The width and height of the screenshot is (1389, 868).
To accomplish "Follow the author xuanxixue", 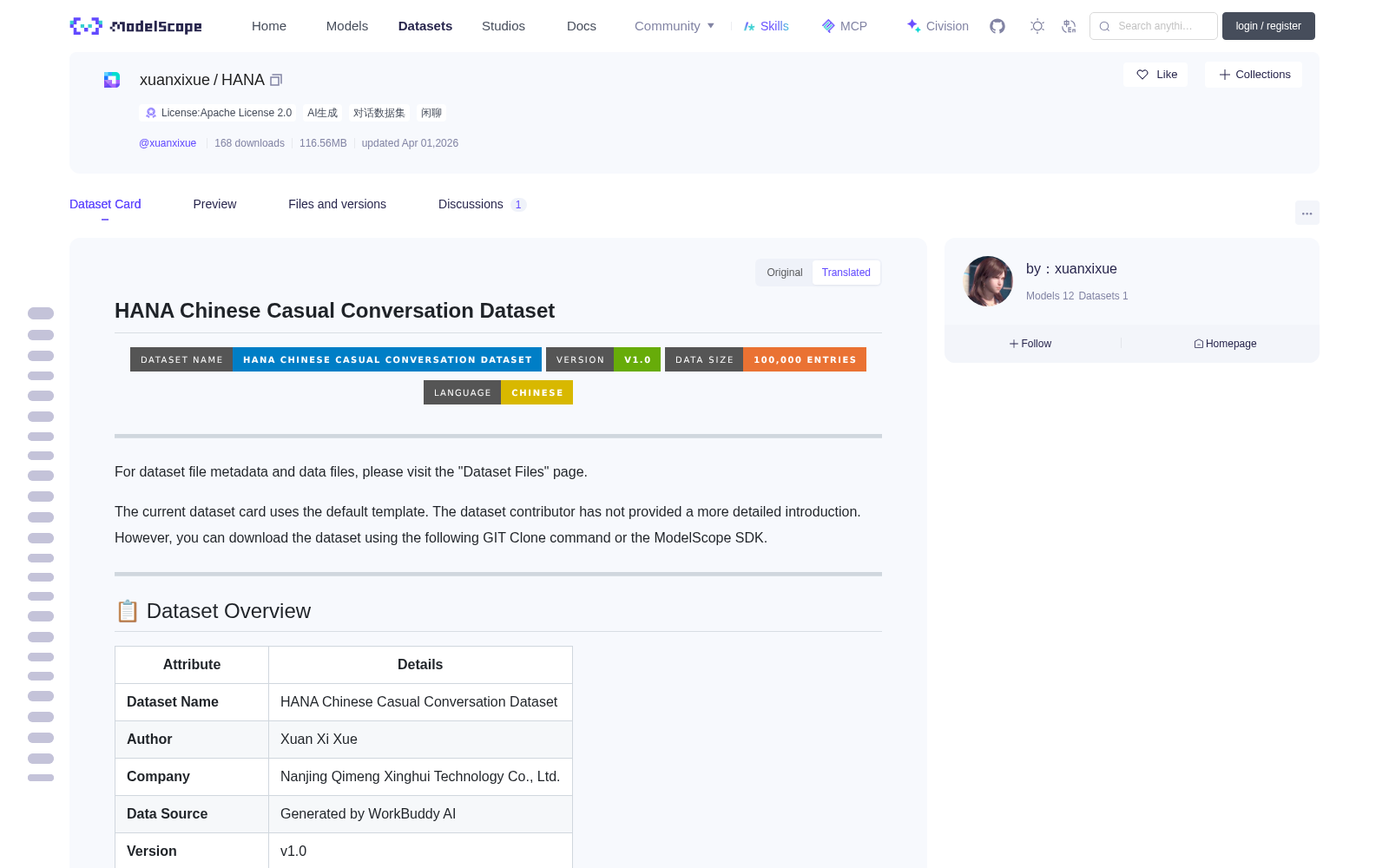I will (x=1030, y=344).
